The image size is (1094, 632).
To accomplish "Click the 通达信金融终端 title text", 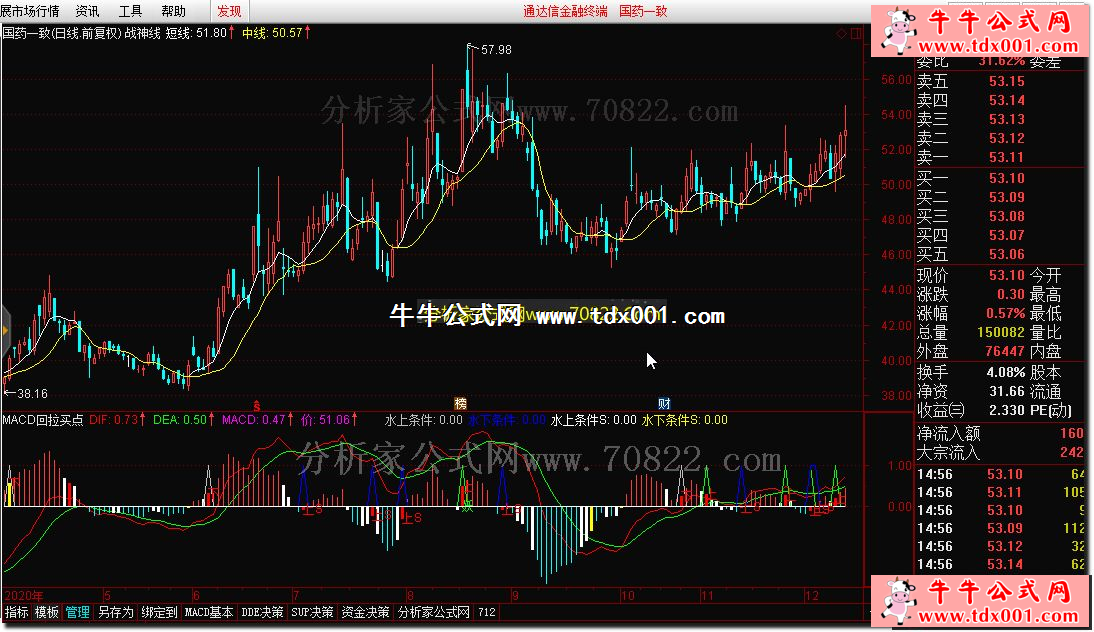I will (565, 11).
